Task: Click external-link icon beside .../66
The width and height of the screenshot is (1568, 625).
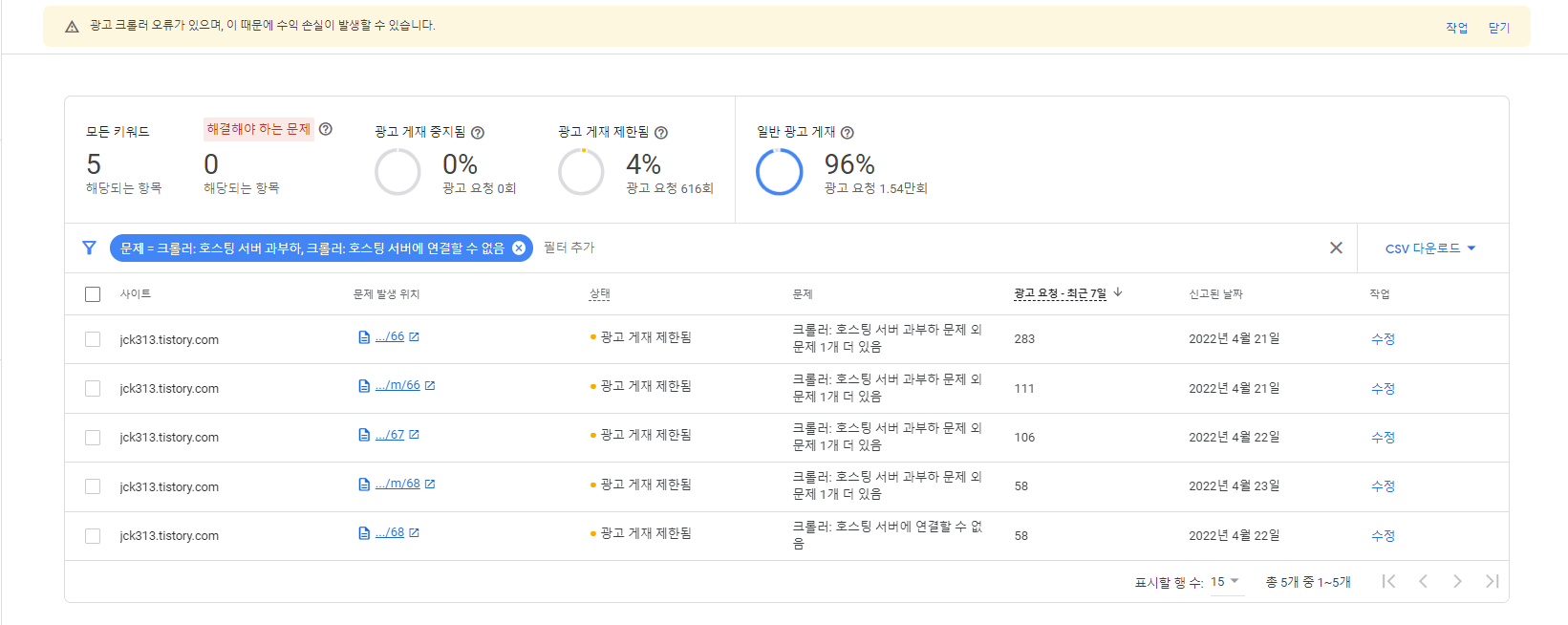Action: [x=414, y=336]
